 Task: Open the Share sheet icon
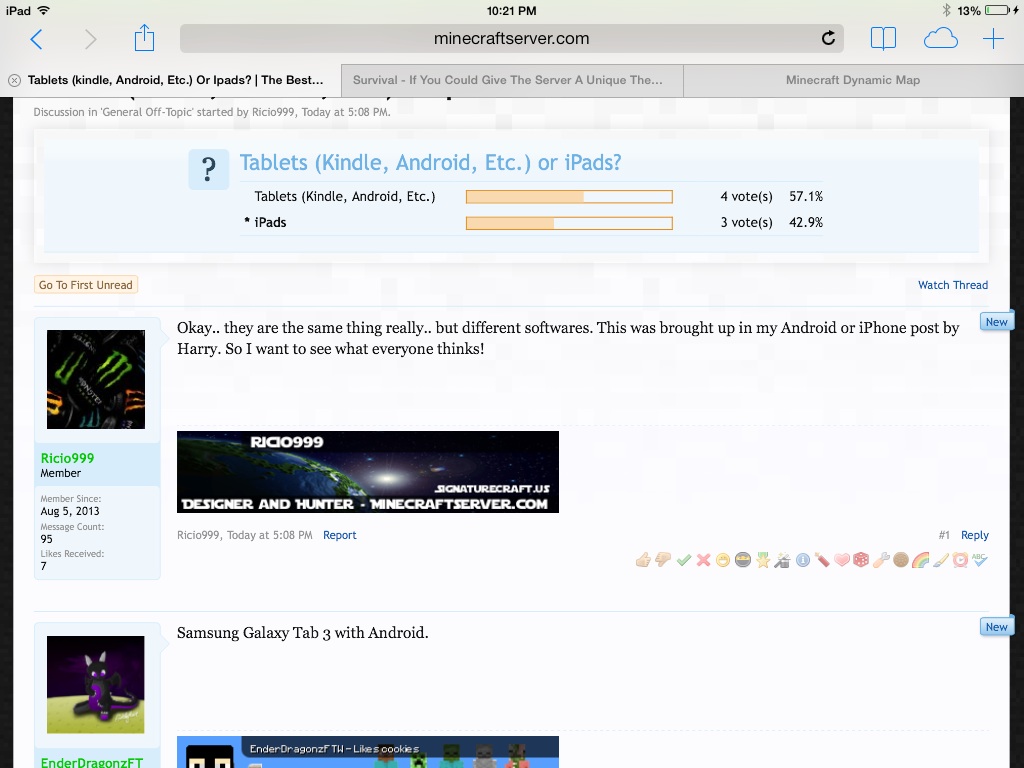click(144, 37)
